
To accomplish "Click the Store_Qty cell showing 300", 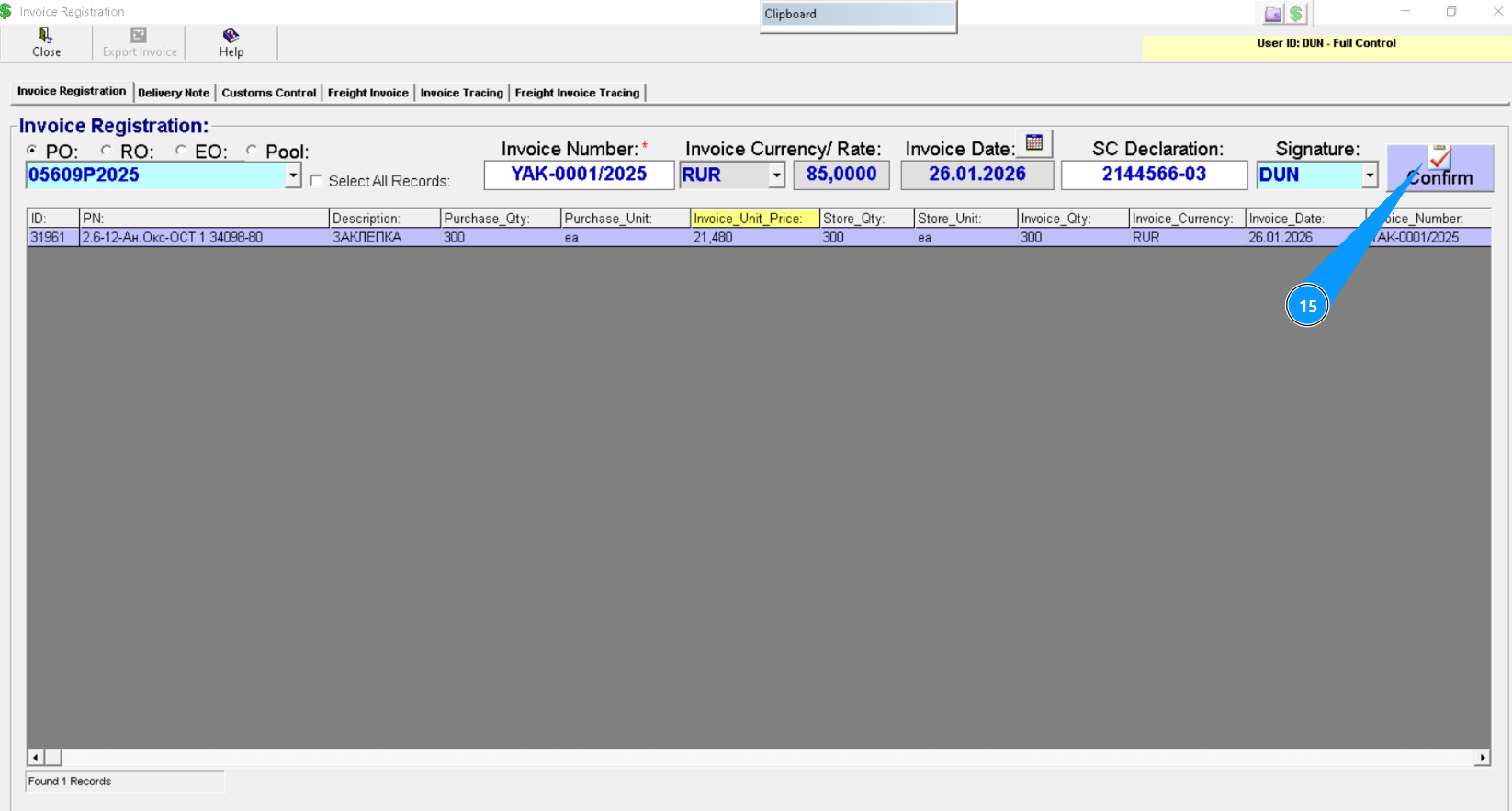I will [x=867, y=237].
